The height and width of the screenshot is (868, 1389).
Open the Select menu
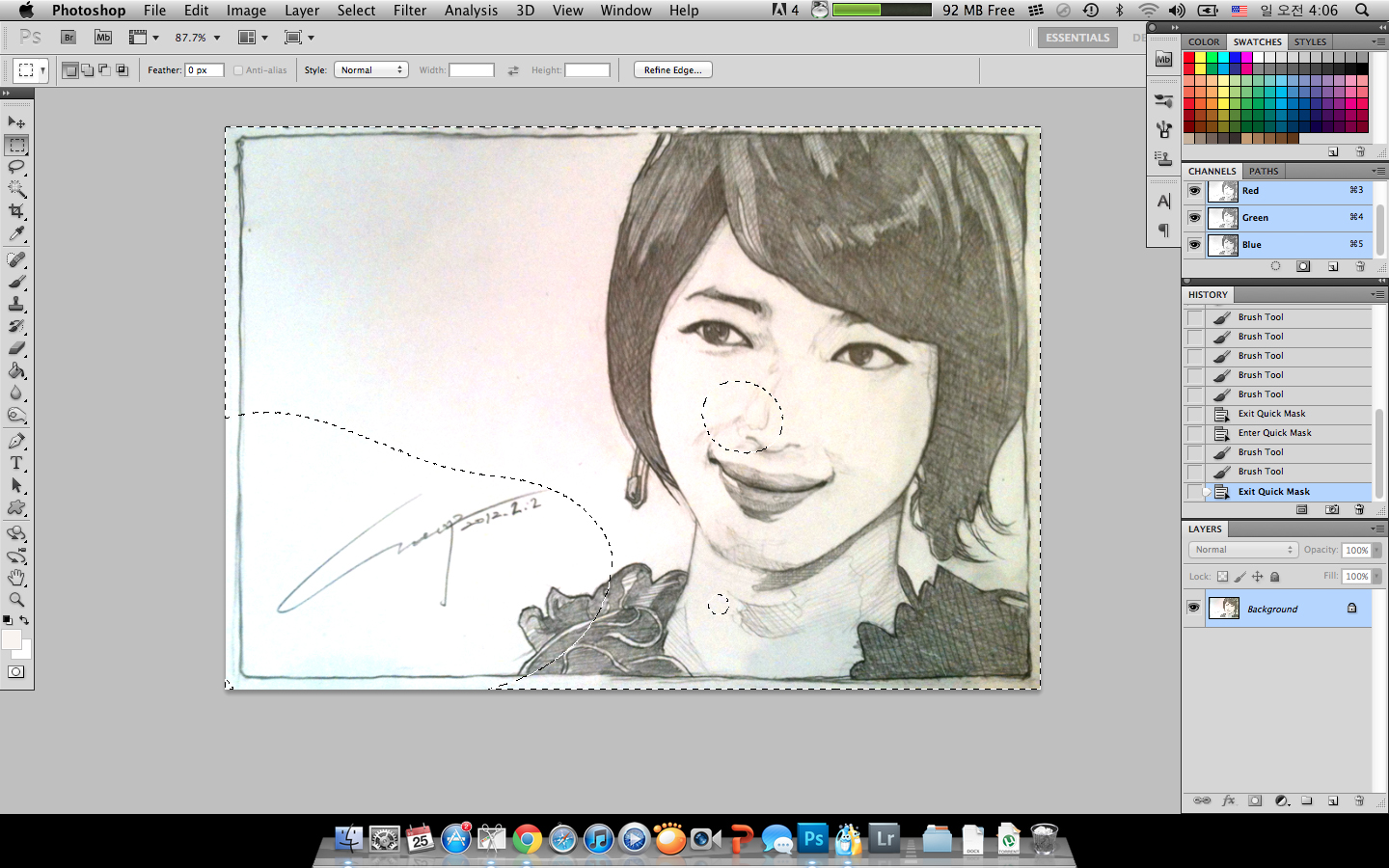(356, 11)
